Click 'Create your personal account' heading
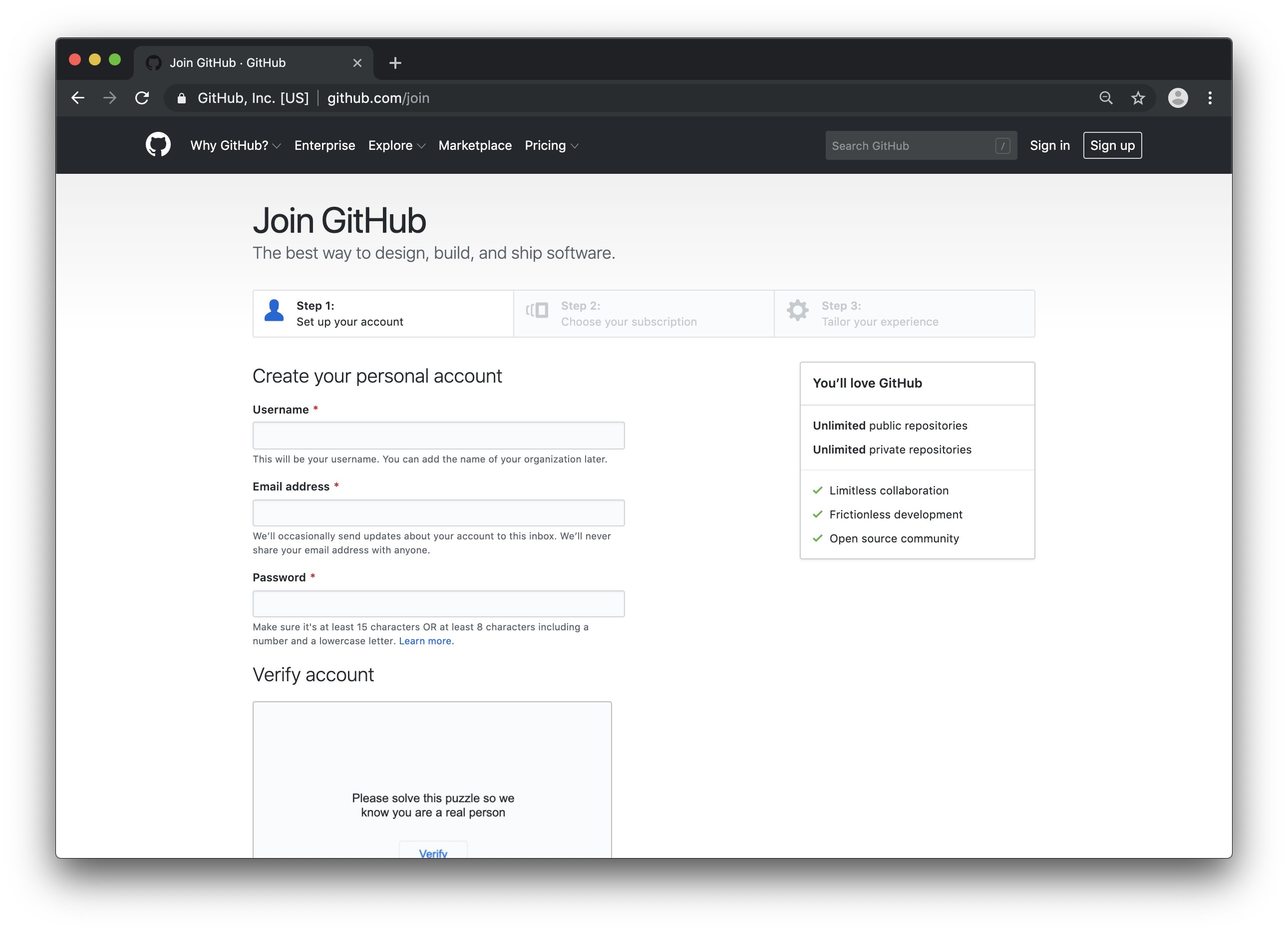This screenshot has height=932, width=1288. coord(377,376)
